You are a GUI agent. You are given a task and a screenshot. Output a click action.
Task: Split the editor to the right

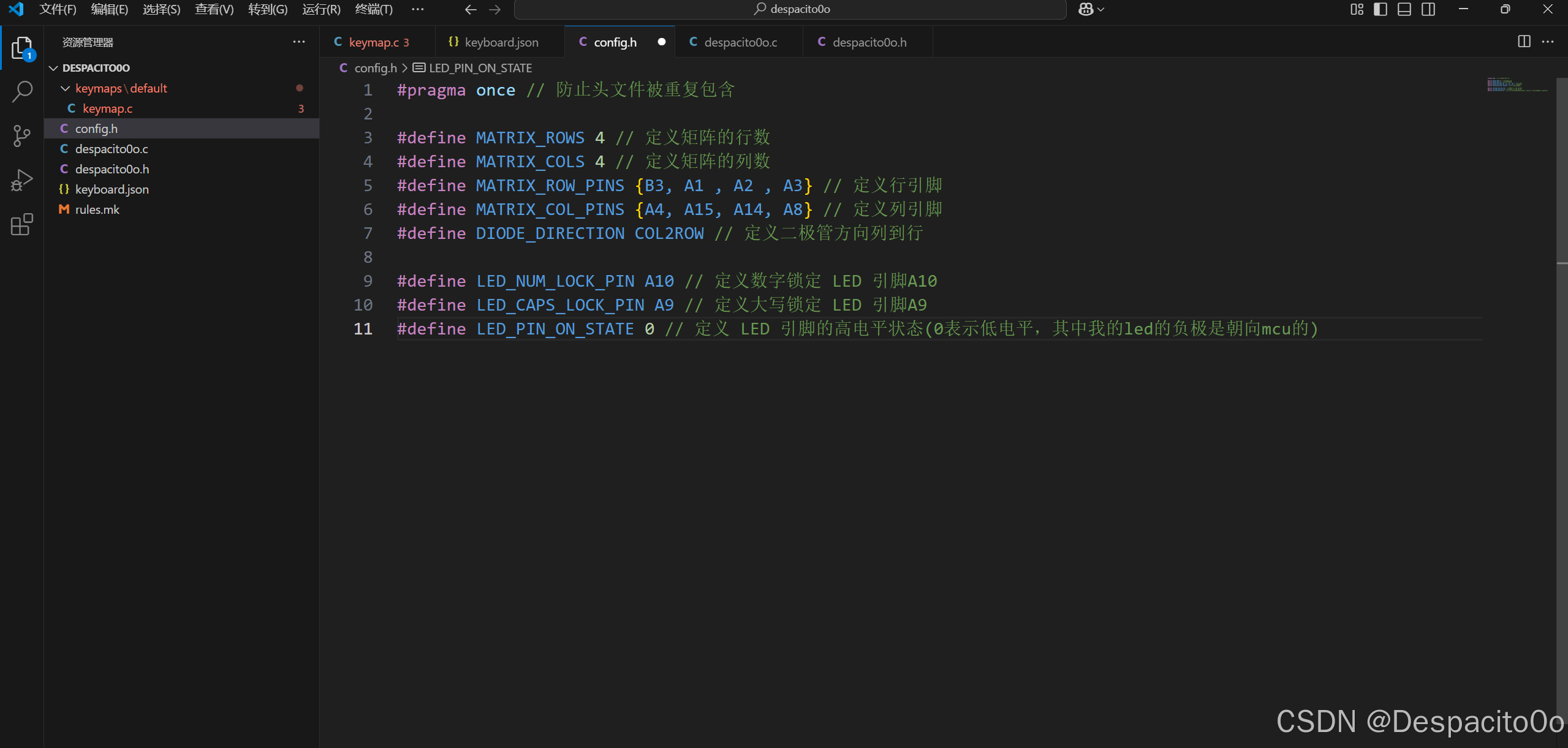(1524, 42)
